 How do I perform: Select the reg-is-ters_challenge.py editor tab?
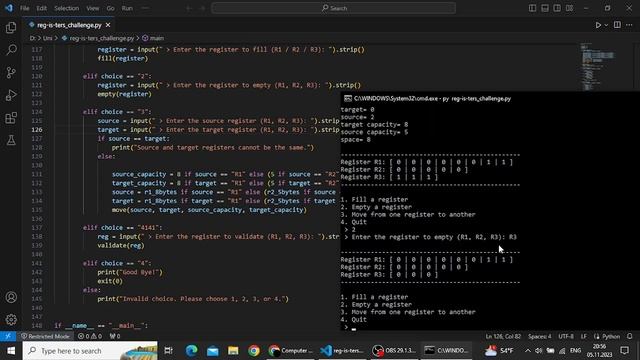69,25
